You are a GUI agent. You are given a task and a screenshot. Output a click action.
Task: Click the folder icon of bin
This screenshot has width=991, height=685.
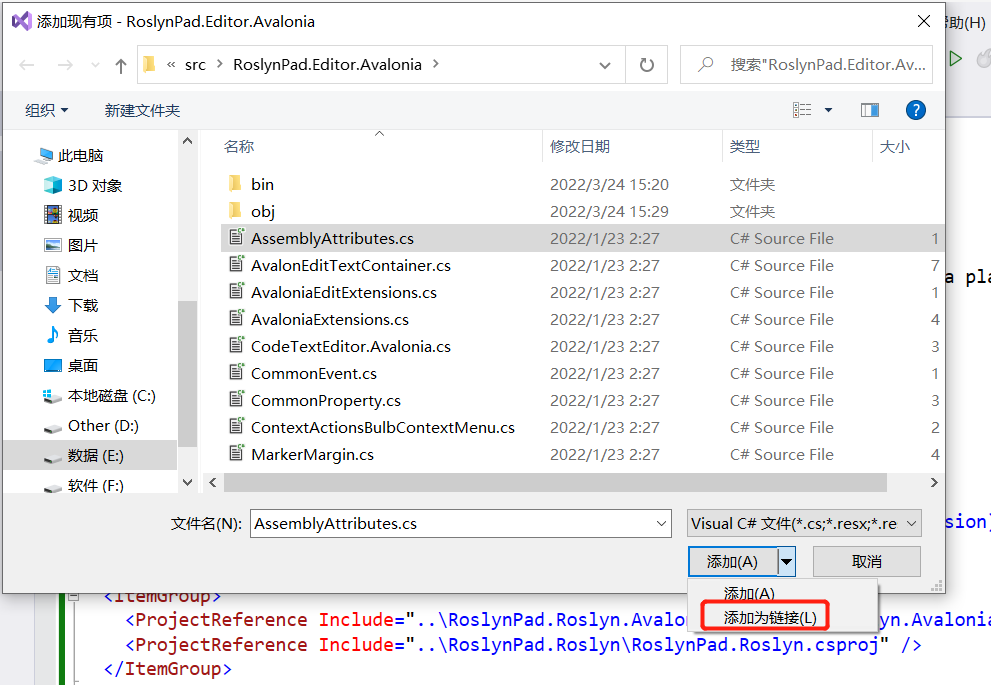(x=234, y=183)
